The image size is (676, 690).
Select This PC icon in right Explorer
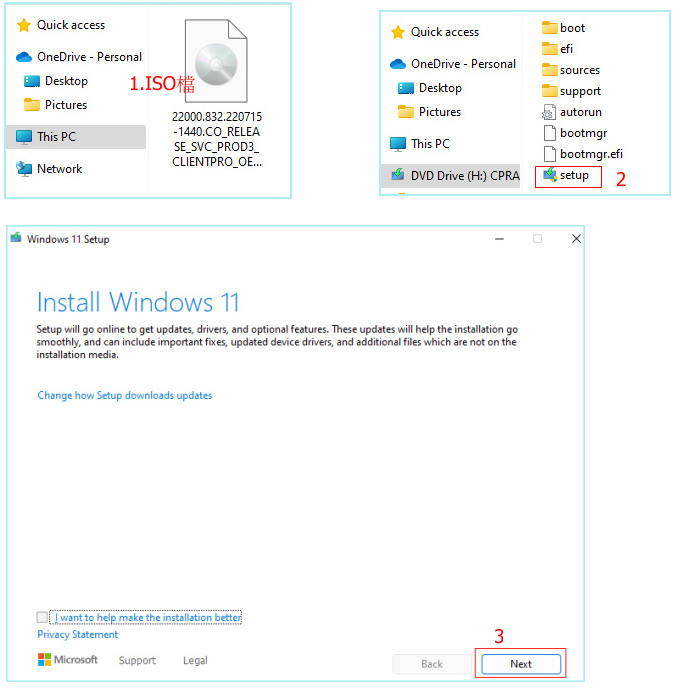pos(398,144)
